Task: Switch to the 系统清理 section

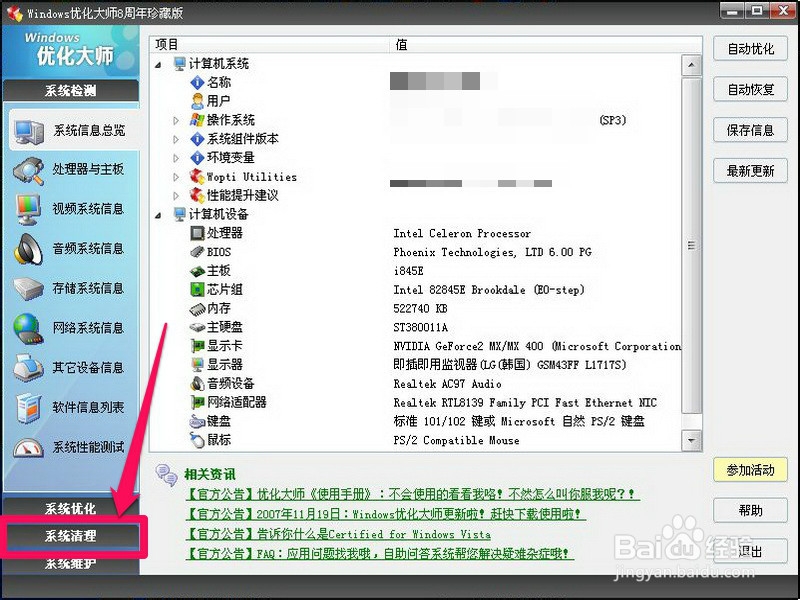Action: click(70, 536)
